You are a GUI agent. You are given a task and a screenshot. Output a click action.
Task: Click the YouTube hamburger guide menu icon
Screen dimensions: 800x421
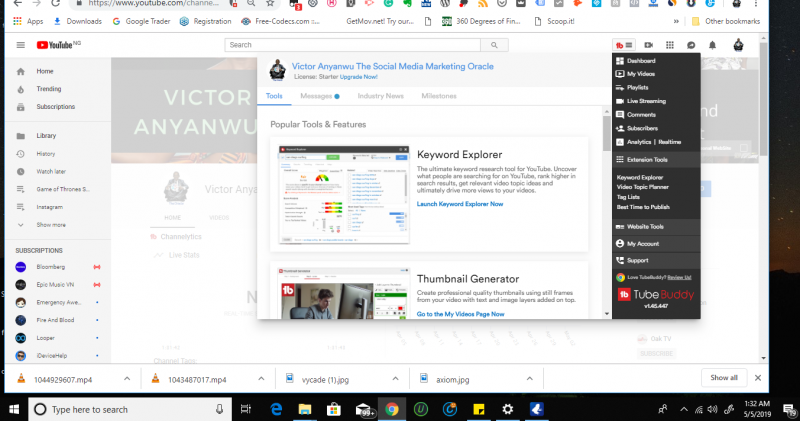pyautogui.click(x=21, y=45)
